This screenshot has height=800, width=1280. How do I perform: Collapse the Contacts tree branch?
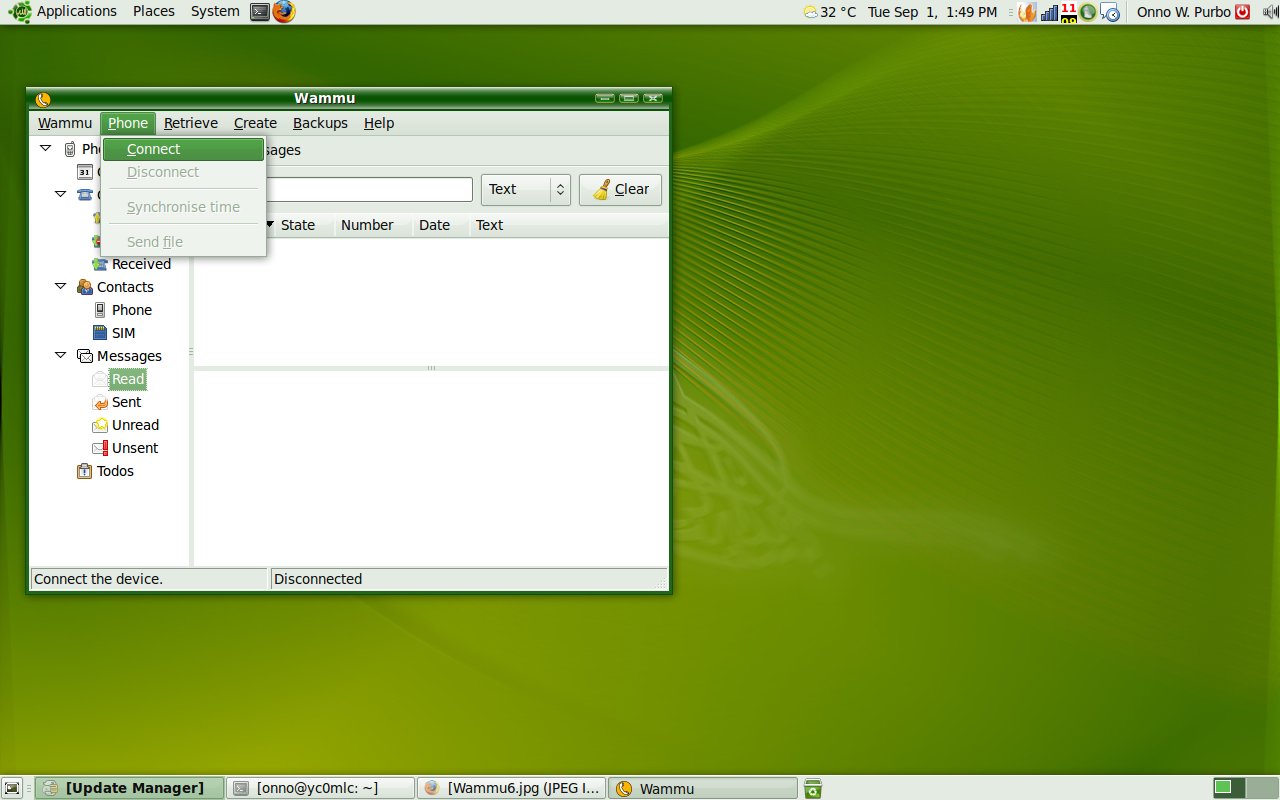pos(60,287)
